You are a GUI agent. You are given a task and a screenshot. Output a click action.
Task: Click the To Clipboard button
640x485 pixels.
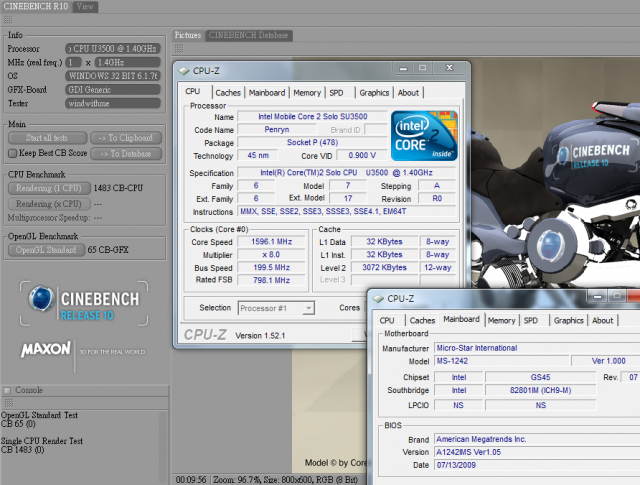[x=126, y=138]
